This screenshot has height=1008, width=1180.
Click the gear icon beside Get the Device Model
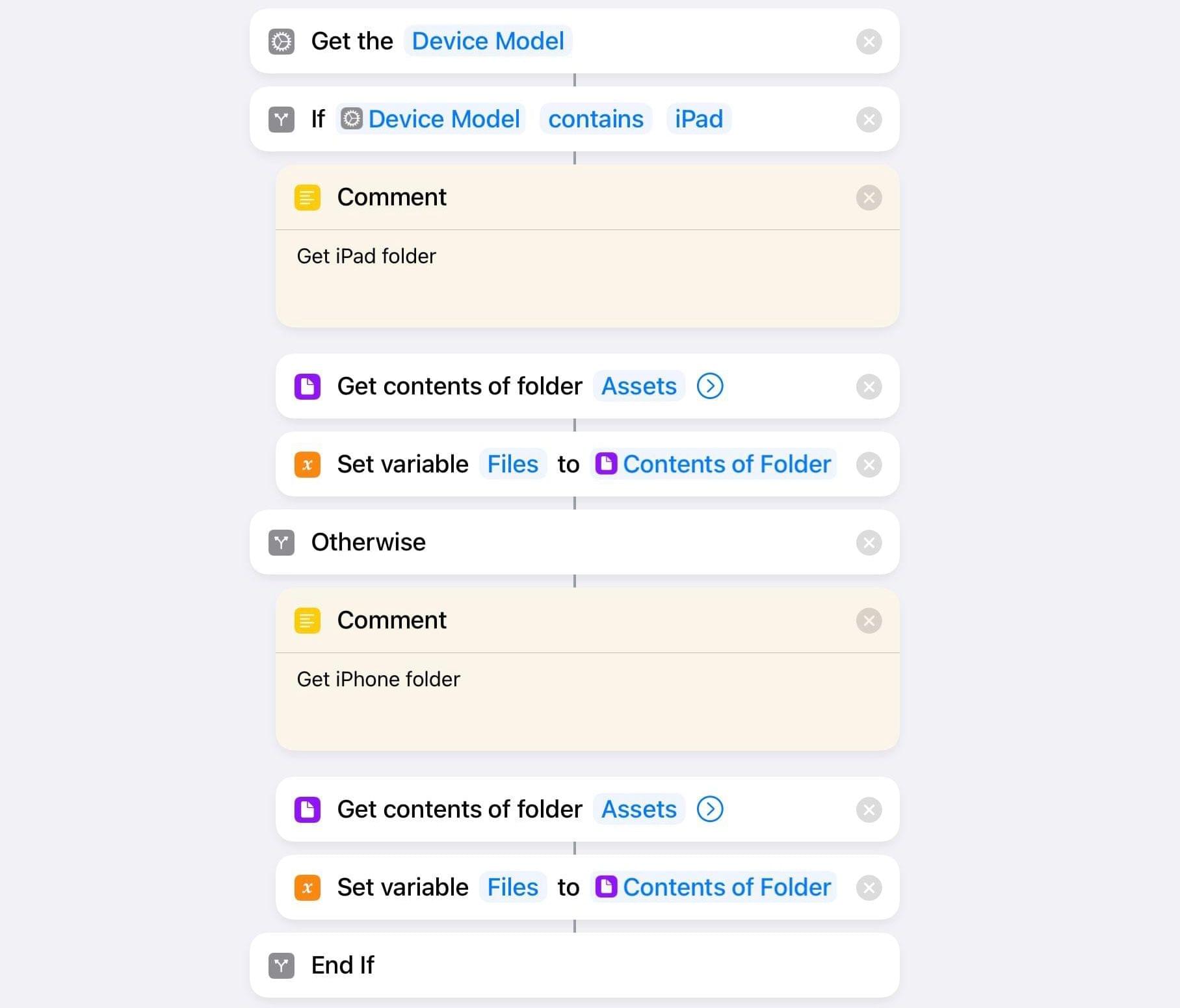282,42
